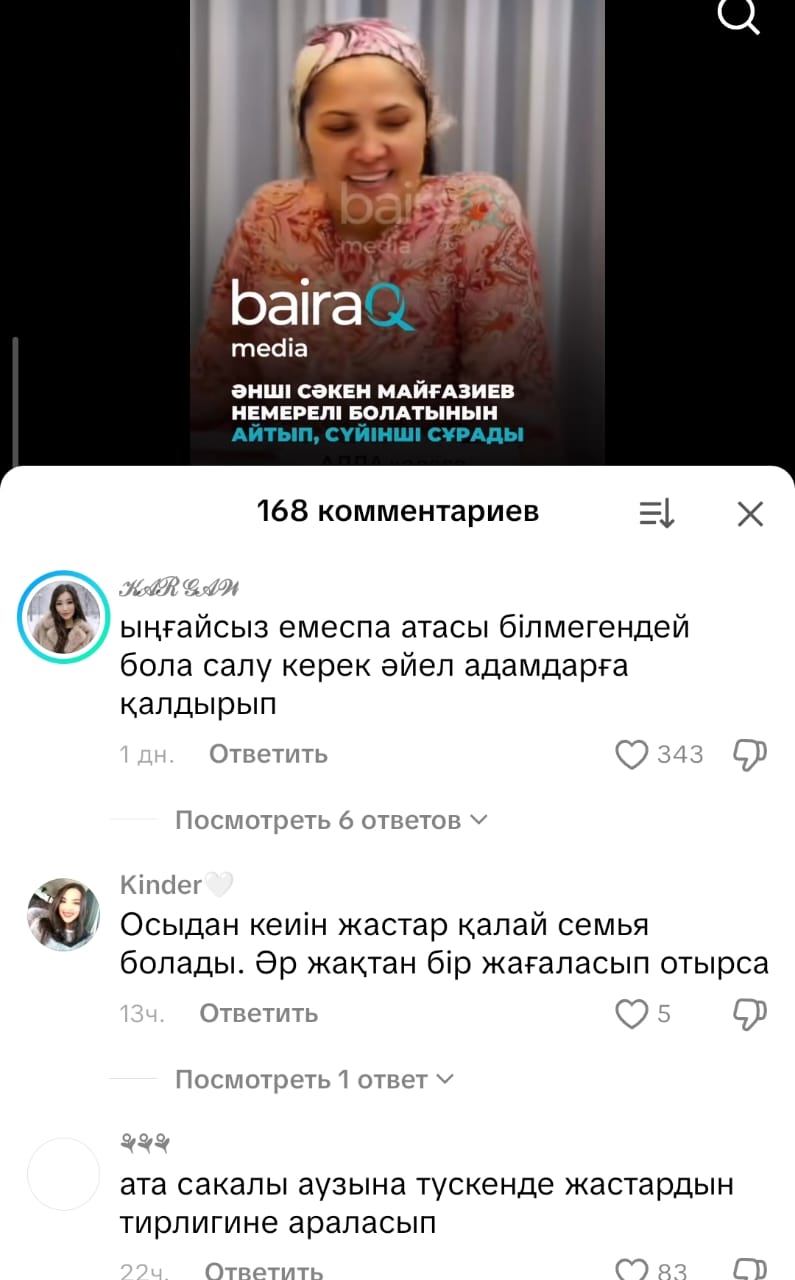Open the first commenter's profile avatar
Screen dimensions: 795x1280
pyautogui.click(x=63, y=618)
